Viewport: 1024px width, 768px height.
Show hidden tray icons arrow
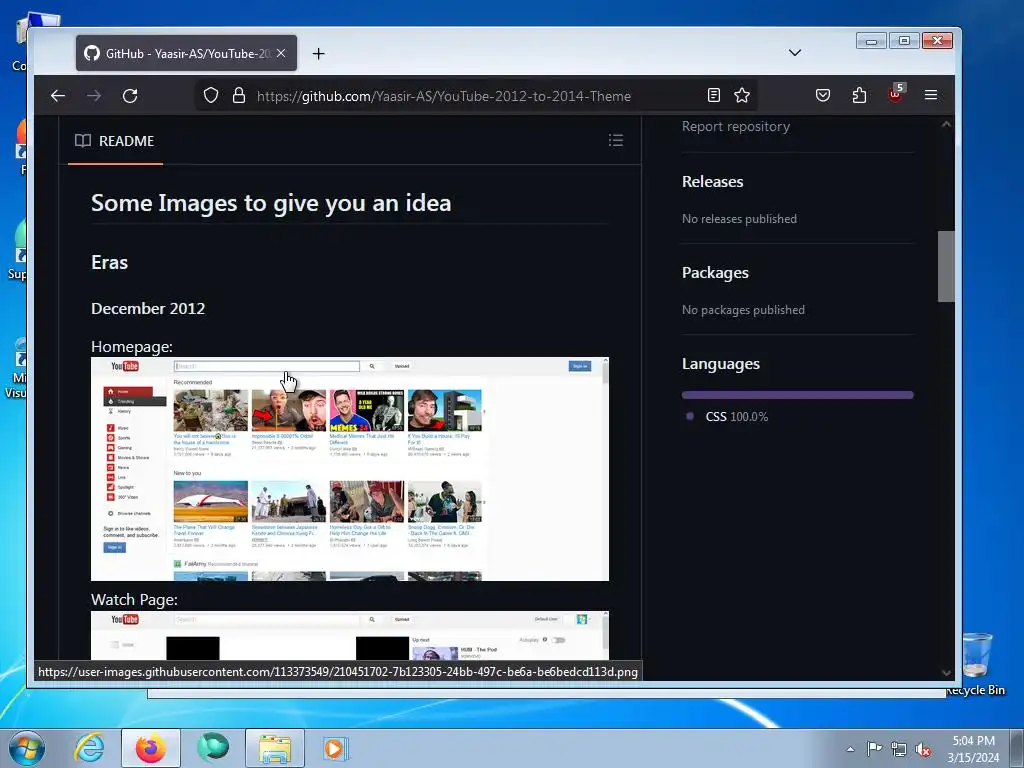(850, 749)
